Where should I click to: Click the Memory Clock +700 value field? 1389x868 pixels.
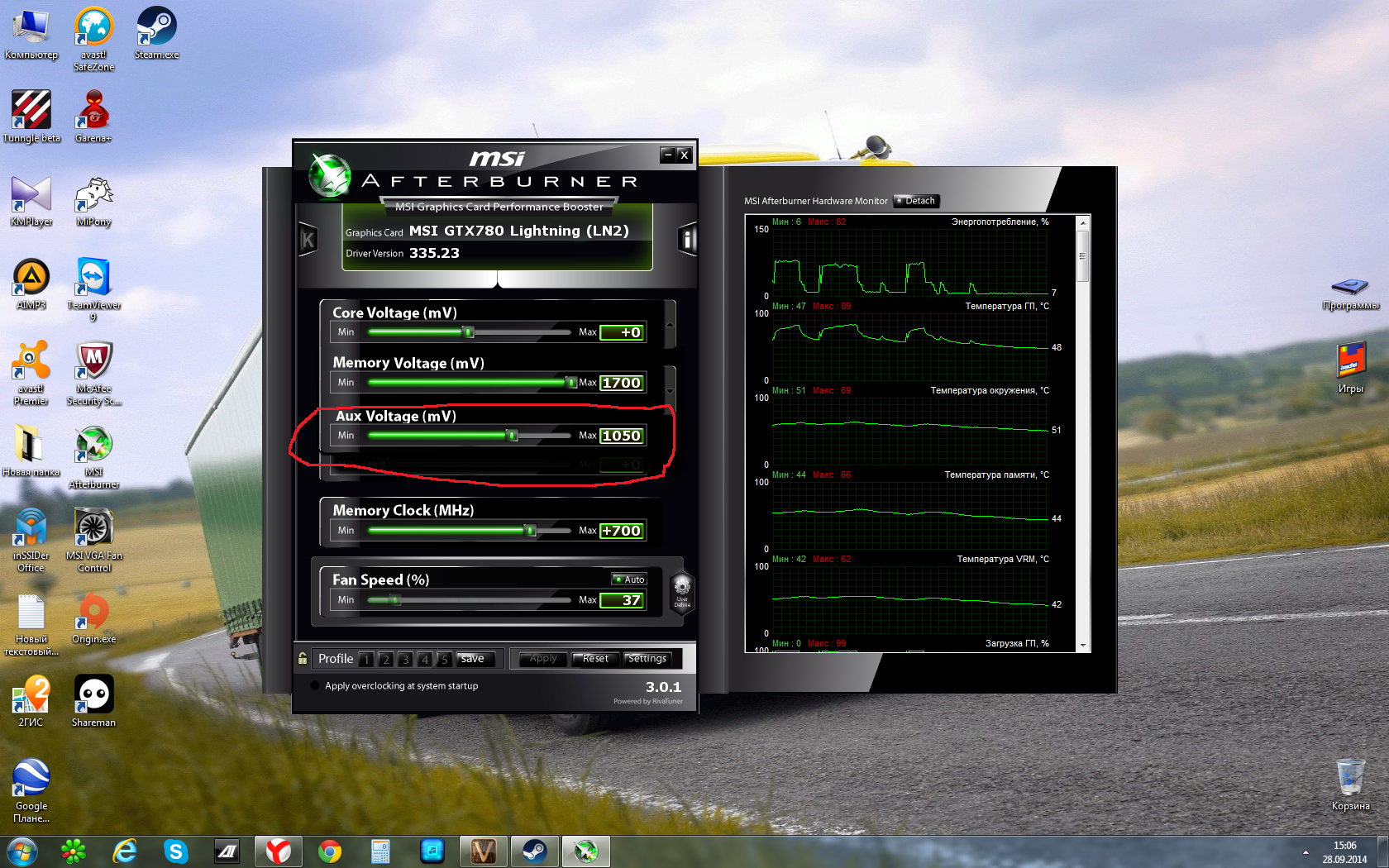[622, 531]
